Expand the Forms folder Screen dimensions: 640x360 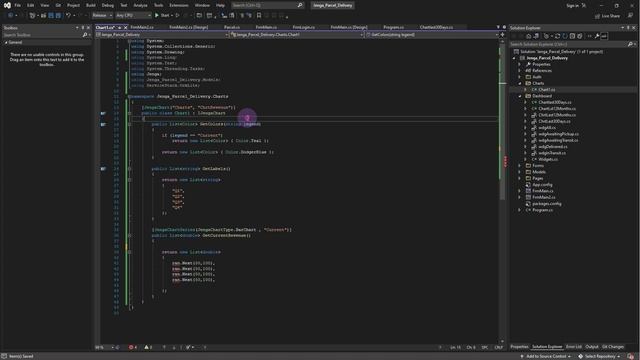pos(520,166)
